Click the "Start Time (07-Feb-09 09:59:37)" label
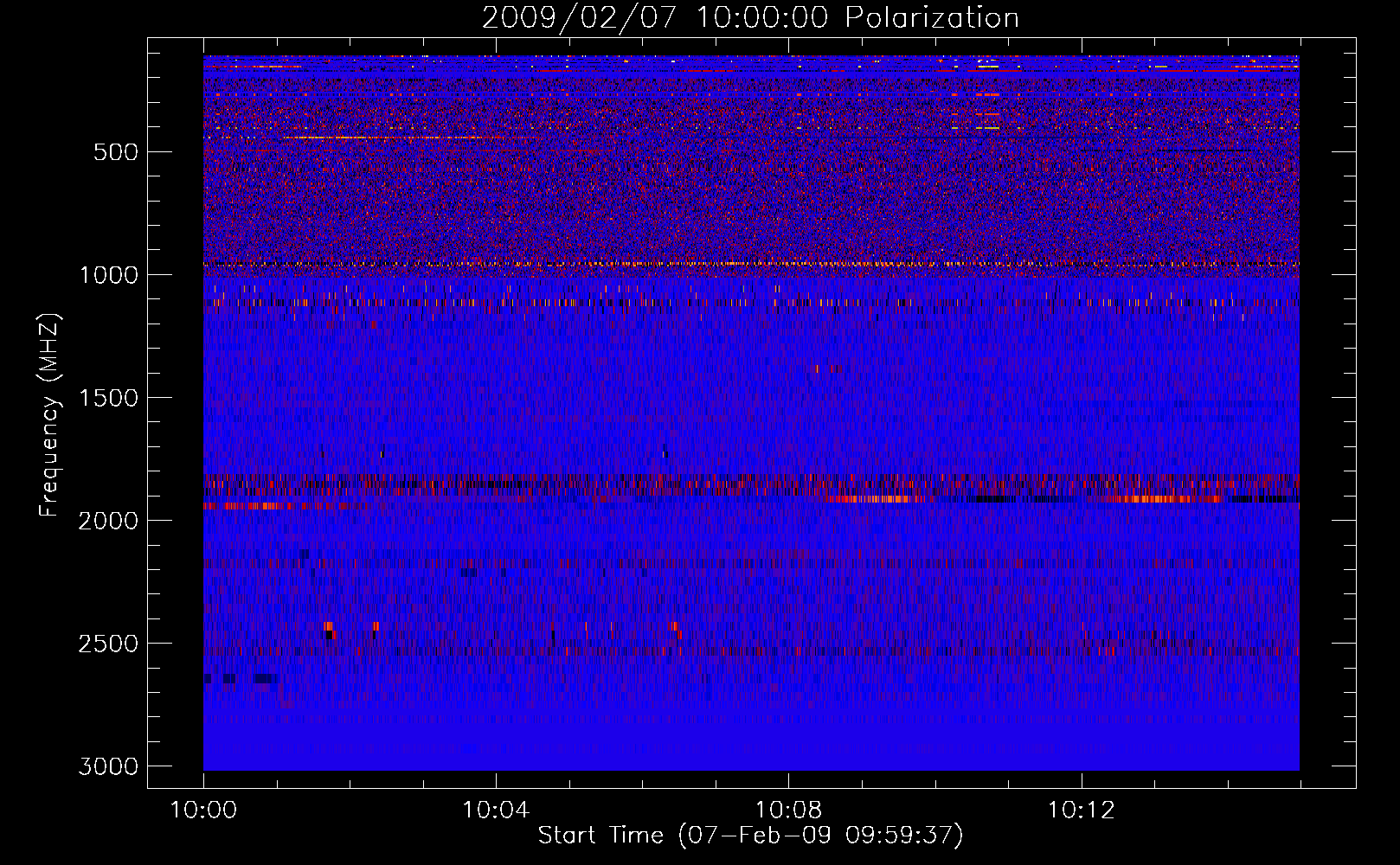This screenshot has height=865, width=1400. click(750, 836)
